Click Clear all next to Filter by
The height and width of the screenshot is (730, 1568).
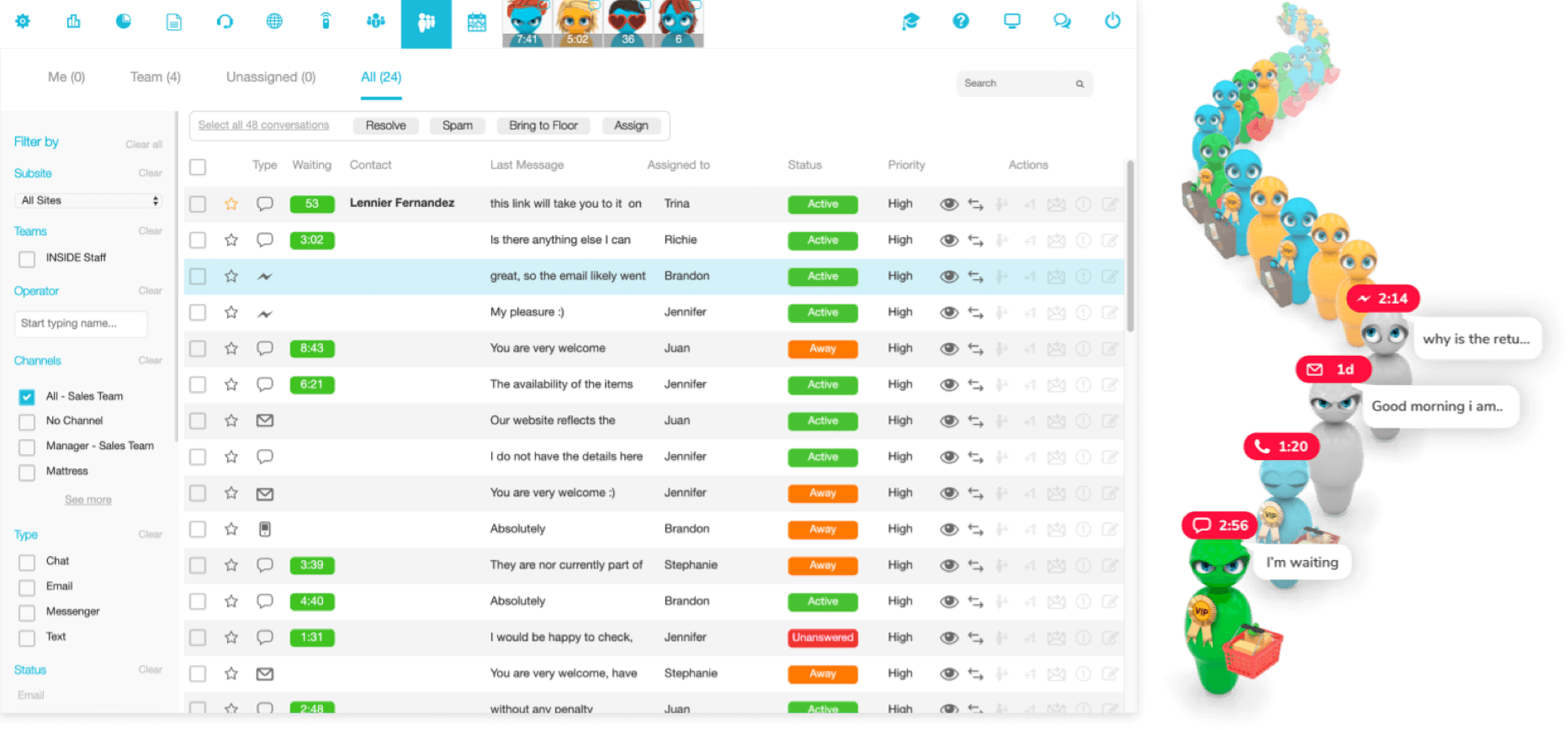click(144, 145)
